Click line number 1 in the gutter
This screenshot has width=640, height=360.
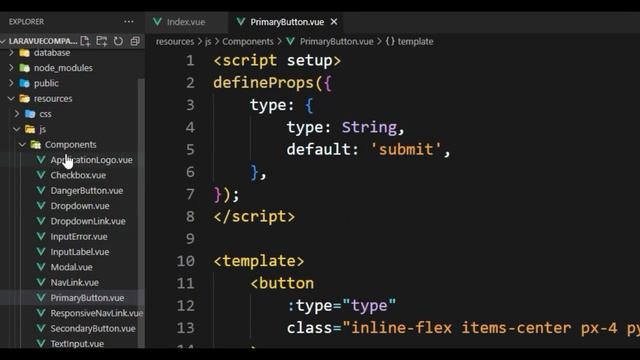[190, 60]
